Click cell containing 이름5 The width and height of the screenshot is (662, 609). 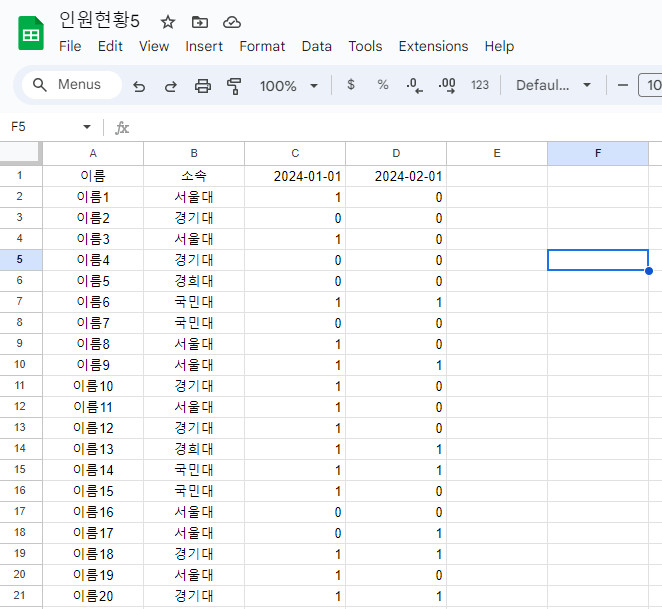[93, 281]
